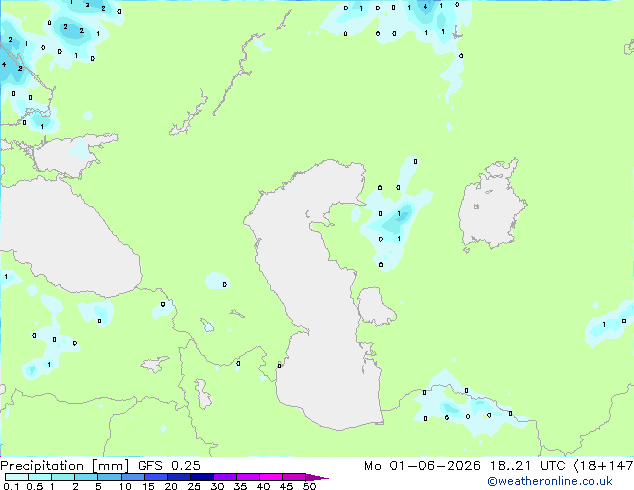Screen dimensions: 634x490
Task: Pick the magenta 40 to 45 mm swatch
Action: [271, 477]
